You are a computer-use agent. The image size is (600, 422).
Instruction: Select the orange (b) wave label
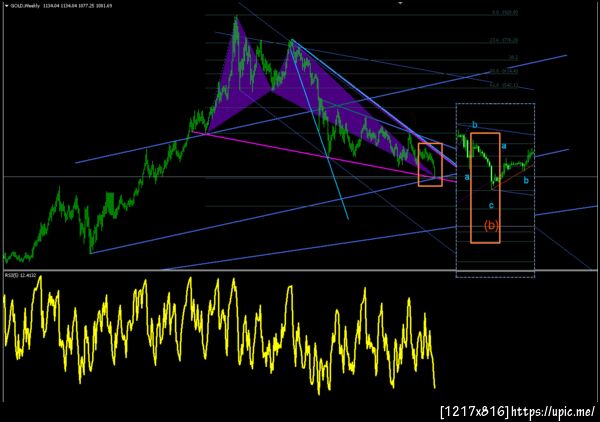point(491,225)
